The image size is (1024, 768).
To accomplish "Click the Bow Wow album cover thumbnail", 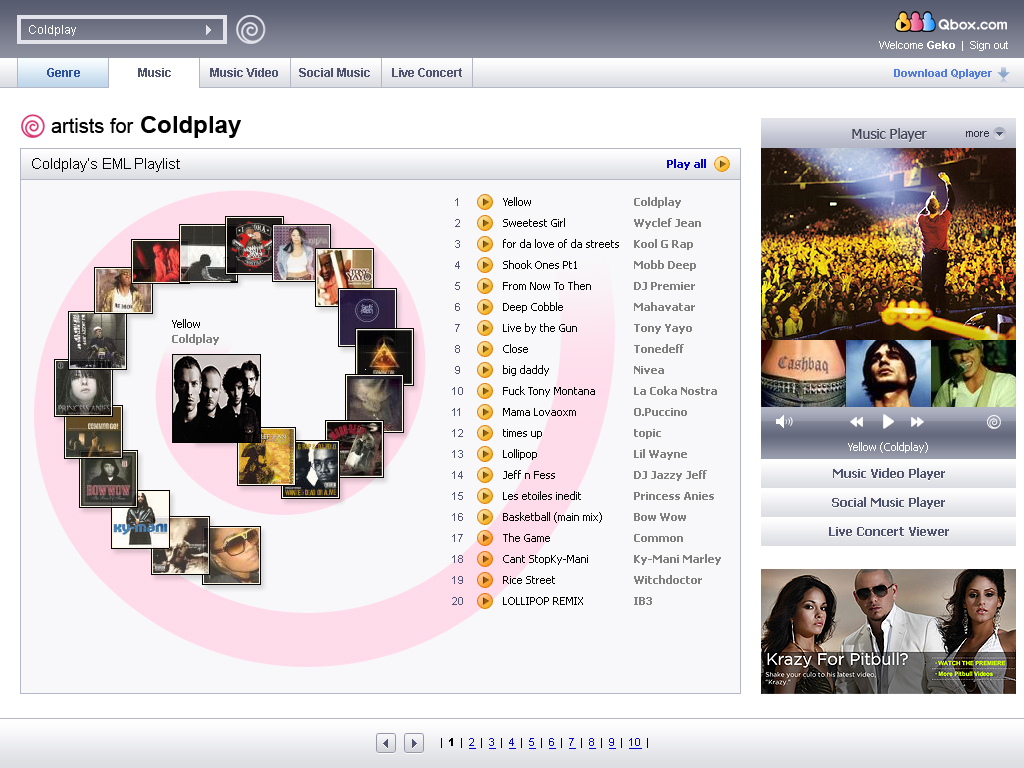I will 108,479.
